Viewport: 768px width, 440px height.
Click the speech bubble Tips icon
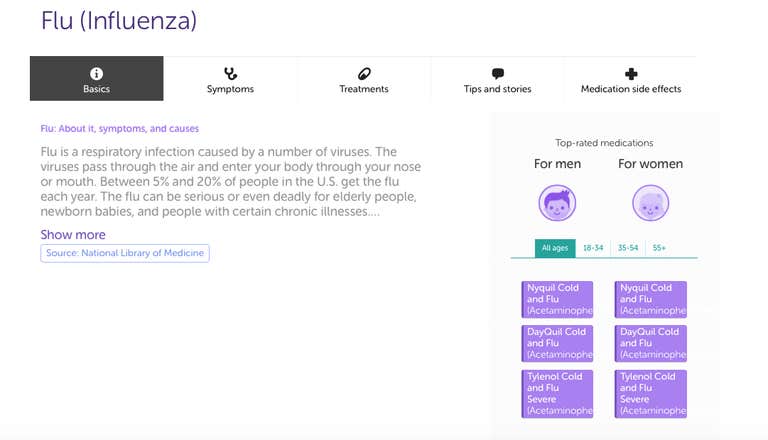[498, 73]
